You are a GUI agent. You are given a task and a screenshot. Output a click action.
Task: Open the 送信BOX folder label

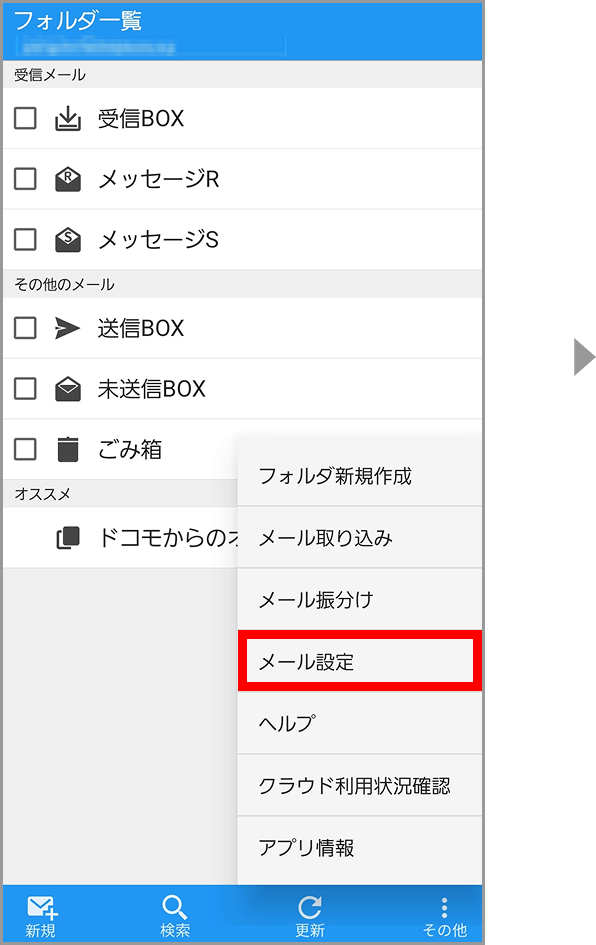point(141,328)
